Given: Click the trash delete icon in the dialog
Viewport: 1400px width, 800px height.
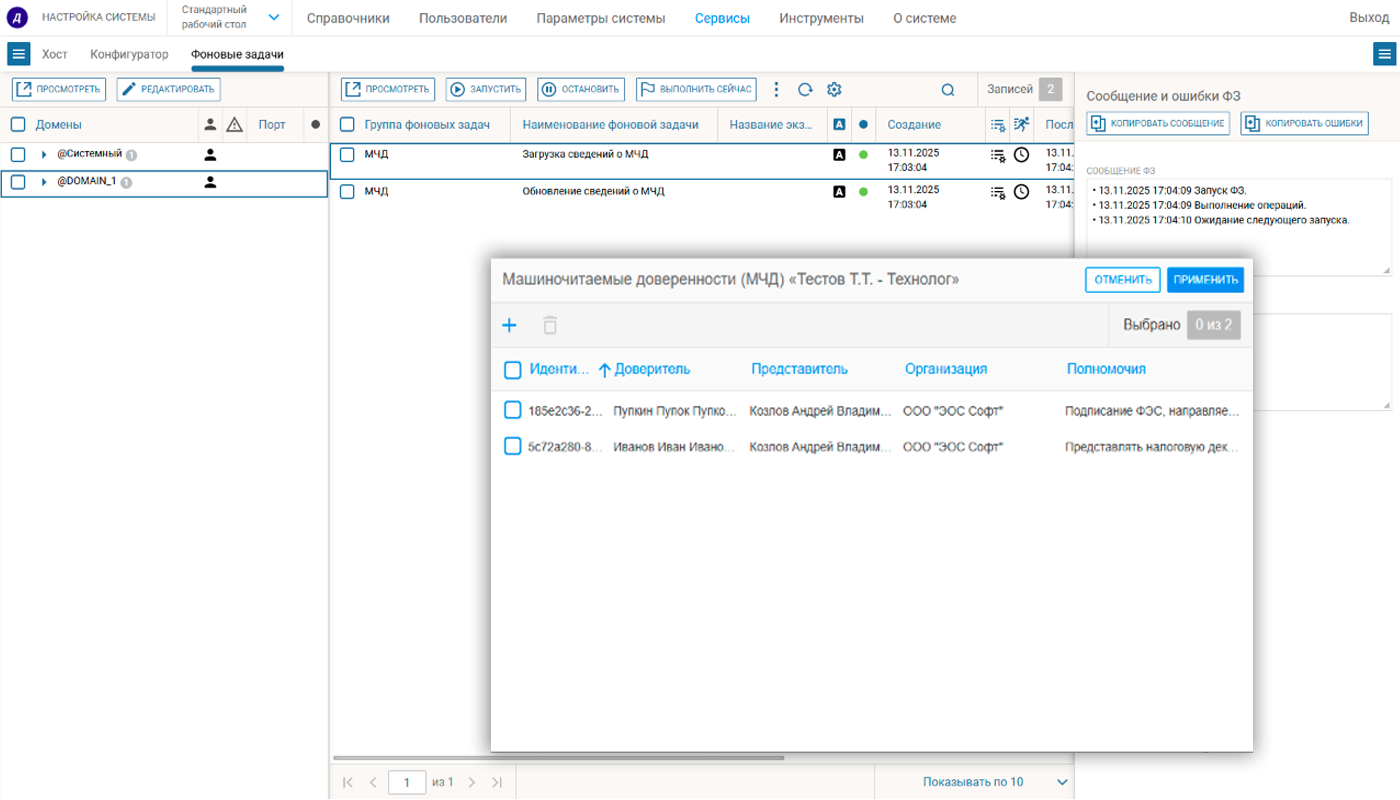Looking at the screenshot, I should pos(550,325).
